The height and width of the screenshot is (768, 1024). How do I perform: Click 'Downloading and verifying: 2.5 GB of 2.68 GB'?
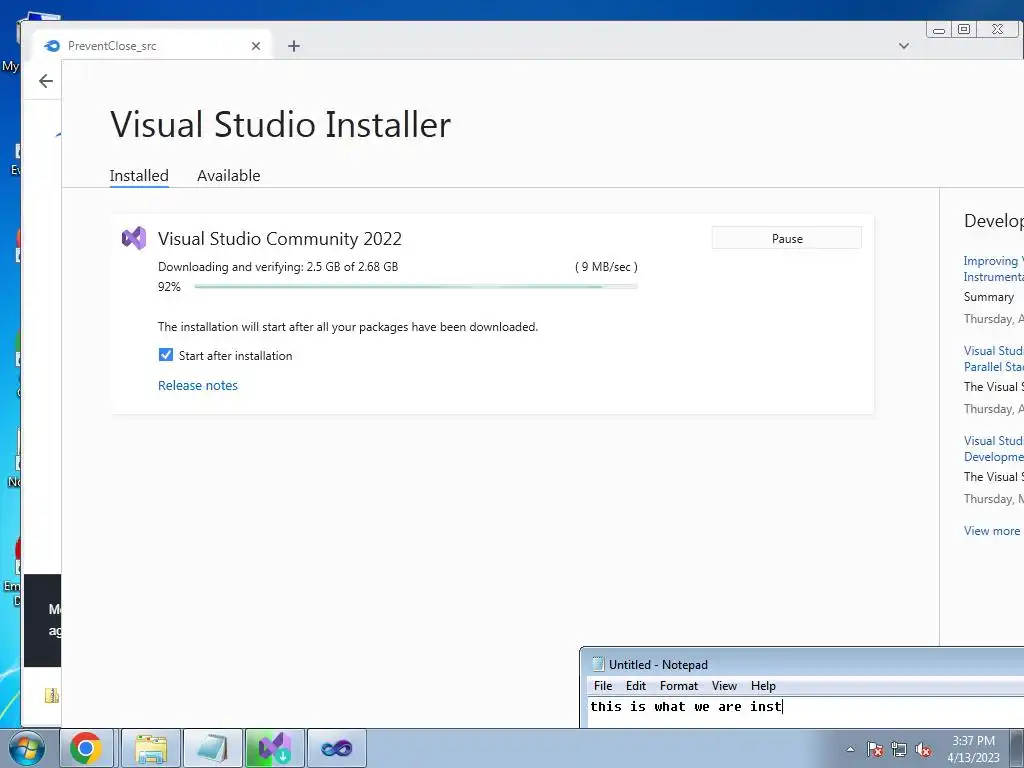click(x=278, y=266)
